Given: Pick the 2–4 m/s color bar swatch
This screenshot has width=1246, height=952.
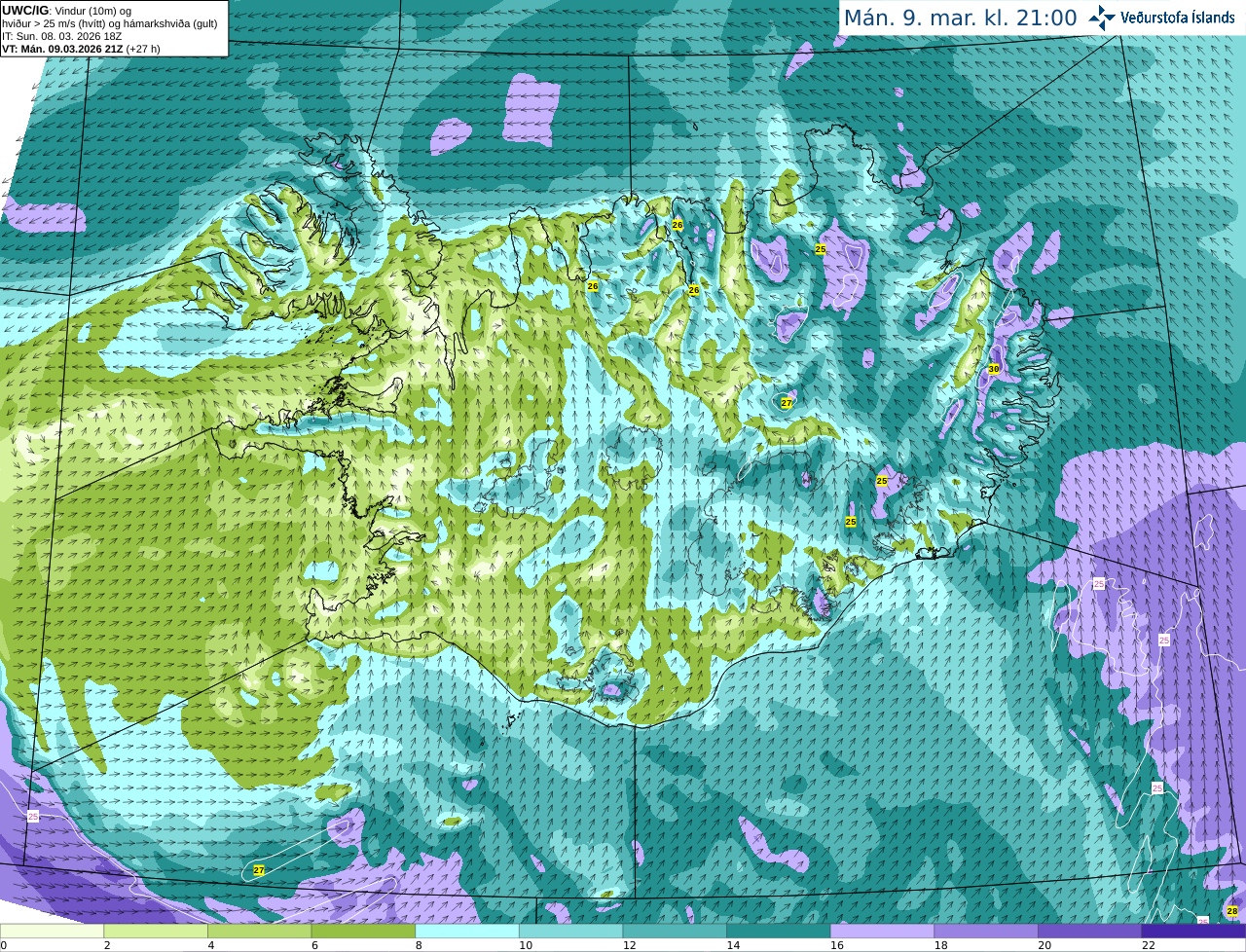Looking at the screenshot, I should point(156,931).
